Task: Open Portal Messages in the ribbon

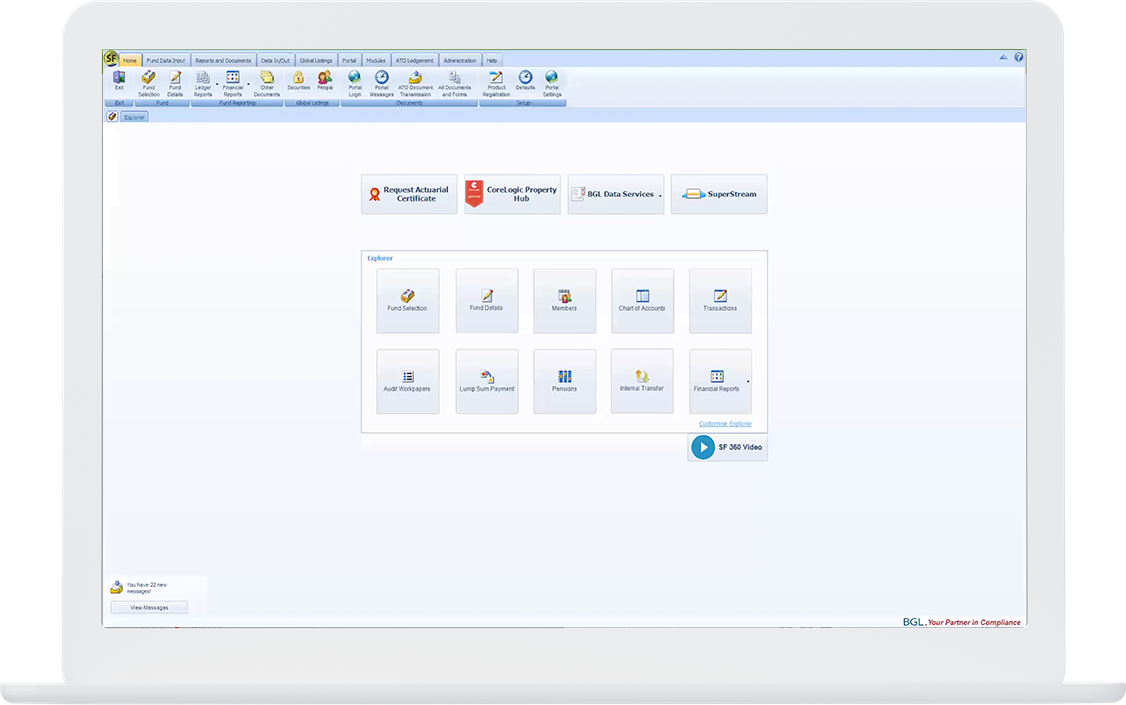Action: coord(382,79)
